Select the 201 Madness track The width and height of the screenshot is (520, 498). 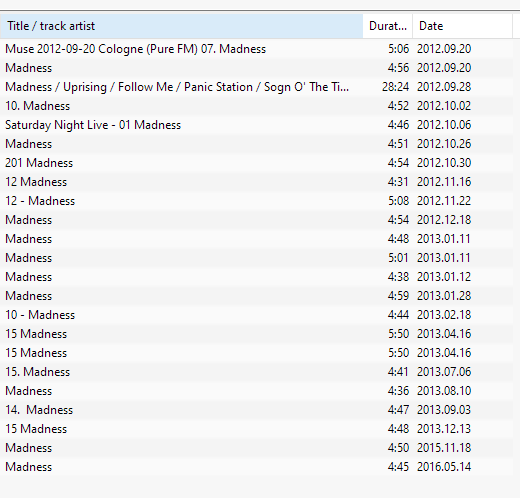(x=256, y=163)
